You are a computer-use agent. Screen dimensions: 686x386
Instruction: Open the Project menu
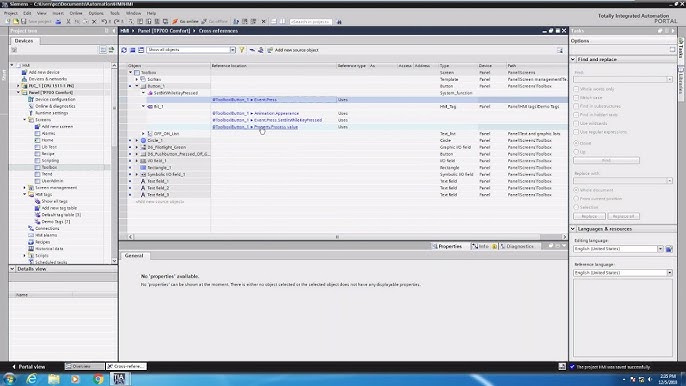(10, 14)
